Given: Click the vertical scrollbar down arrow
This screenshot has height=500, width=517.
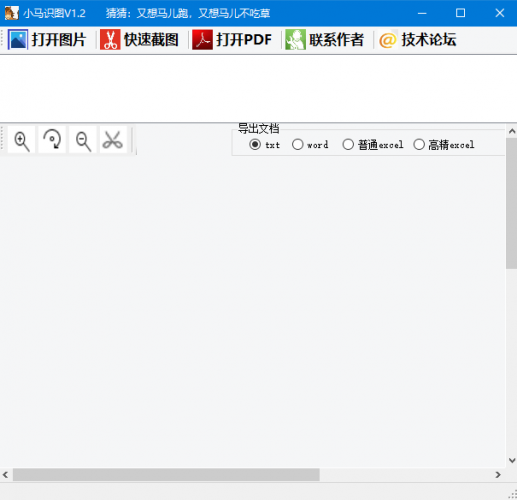Looking at the screenshot, I should (512, 460).
